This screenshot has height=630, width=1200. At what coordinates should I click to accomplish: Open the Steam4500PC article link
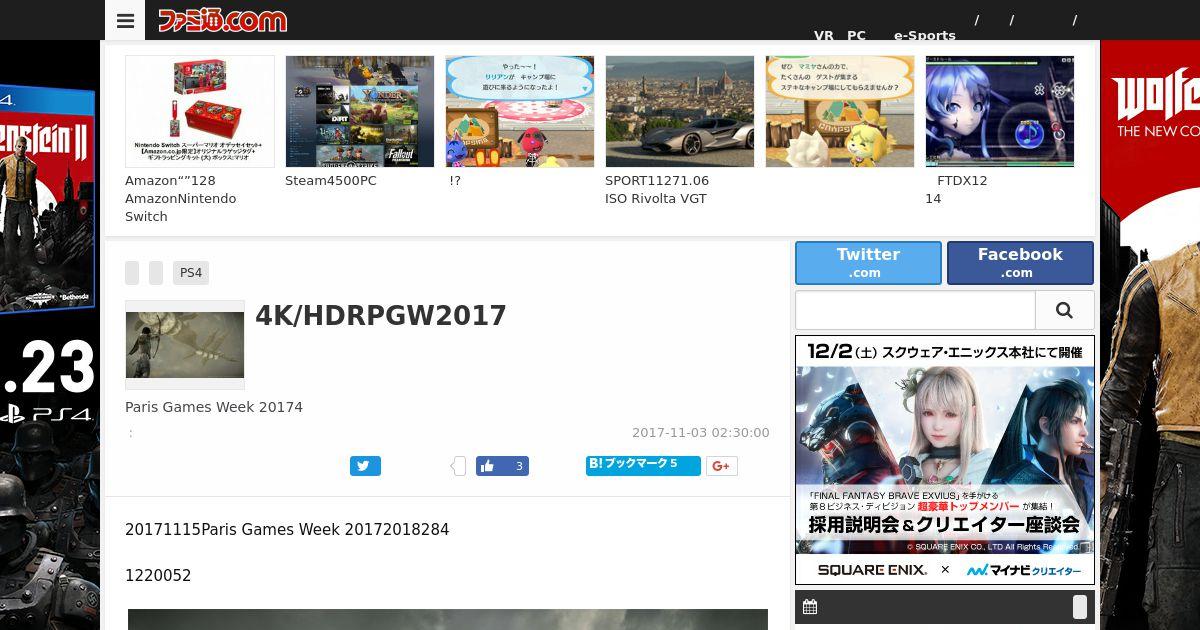pyautogui.click(x=331, y=181)
